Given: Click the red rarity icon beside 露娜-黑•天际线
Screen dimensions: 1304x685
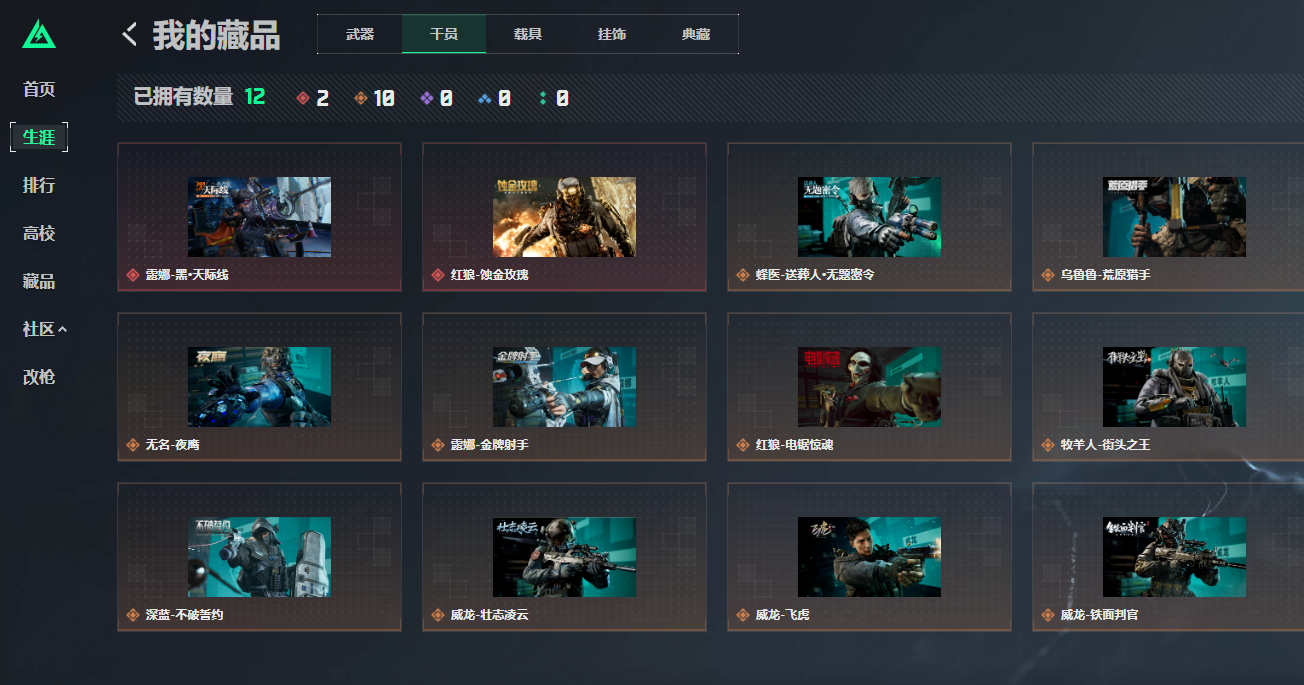Looking at the screenshot, I should 133,275.
